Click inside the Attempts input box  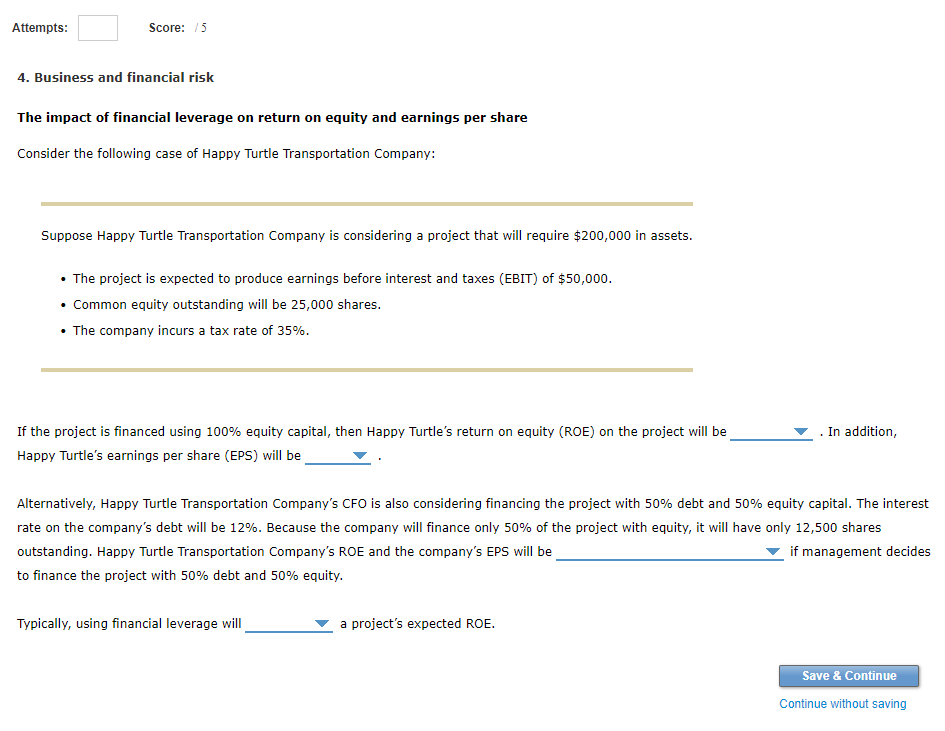tap(97, 28)
